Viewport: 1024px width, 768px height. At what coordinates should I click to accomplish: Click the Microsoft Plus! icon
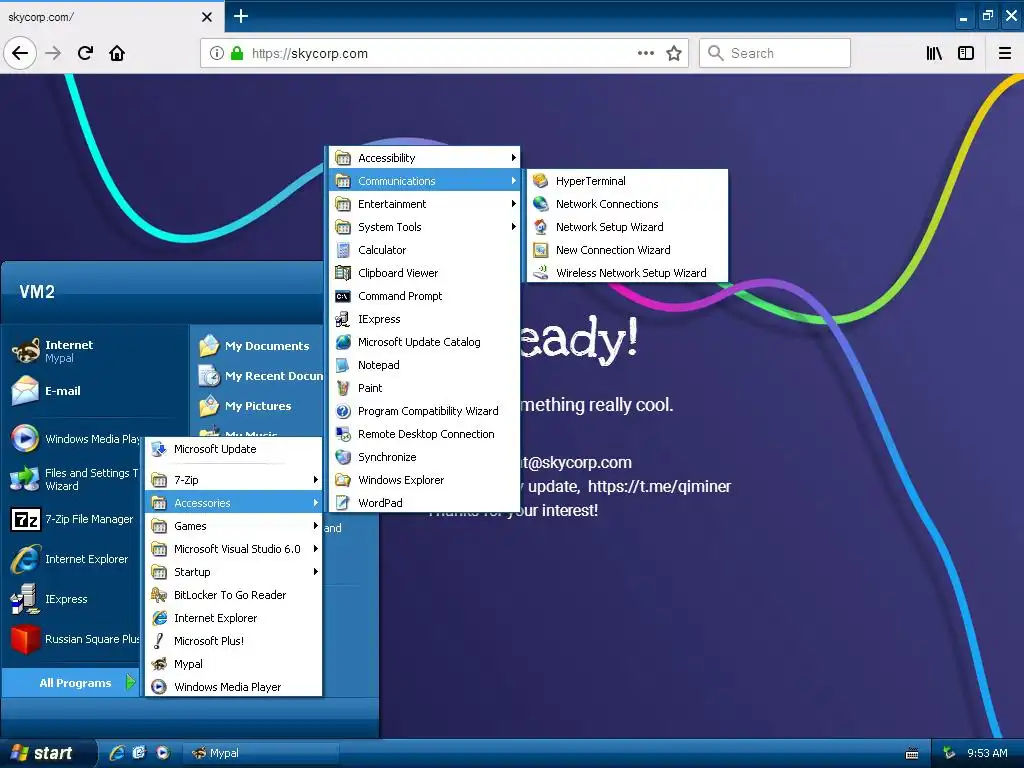point(159,641)
